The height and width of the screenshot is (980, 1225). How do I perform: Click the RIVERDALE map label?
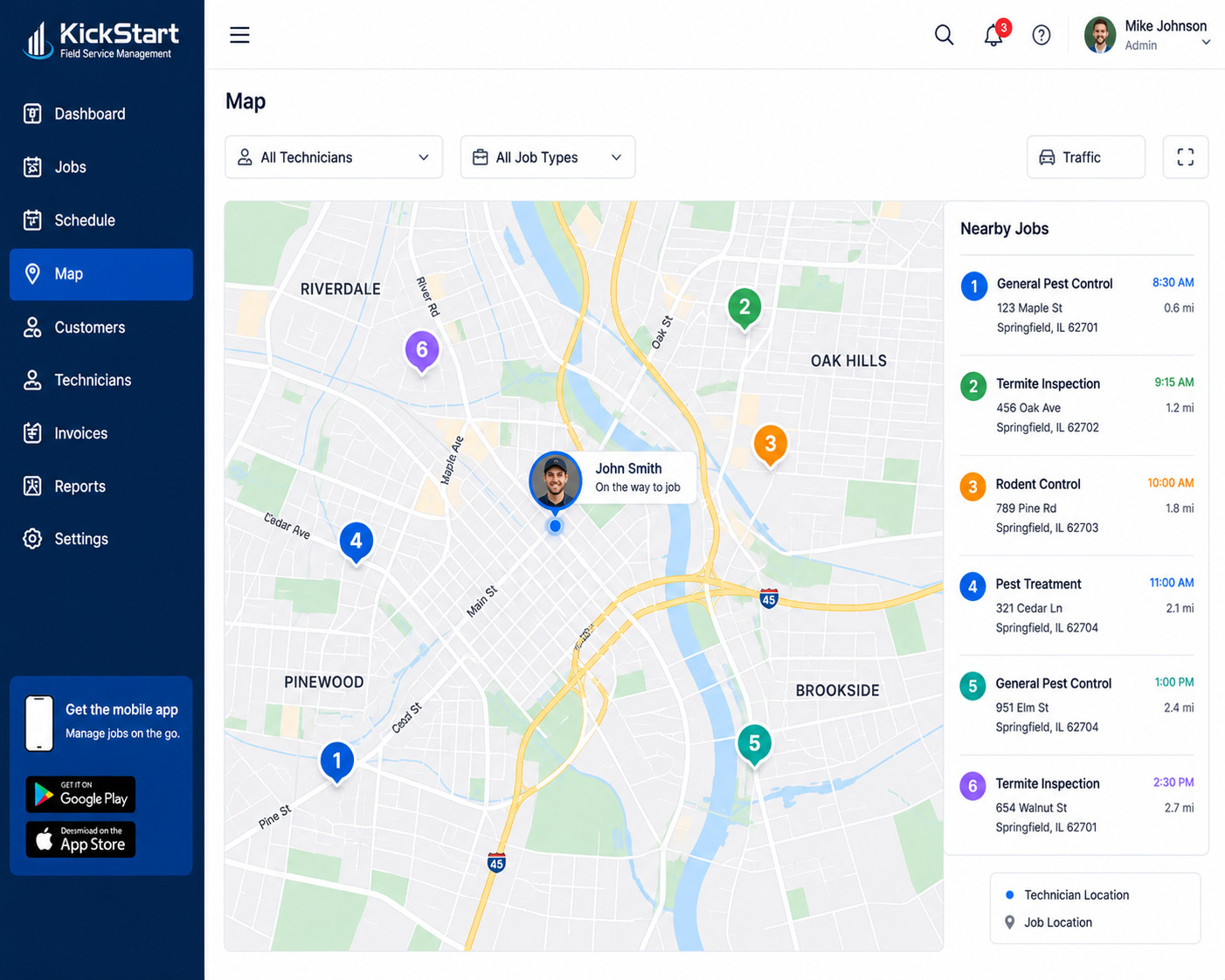coord(340,289)
